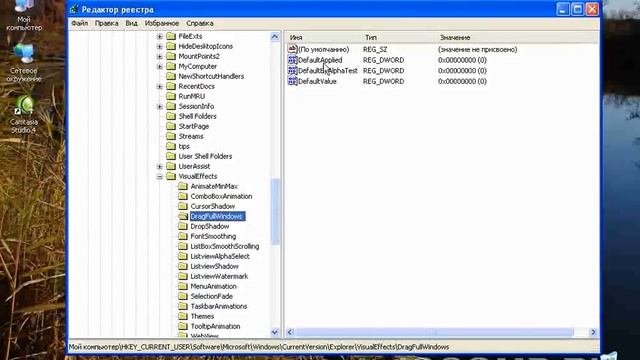
Task: Open Сетевое окружение desktop icon
Action: [24, 62]
